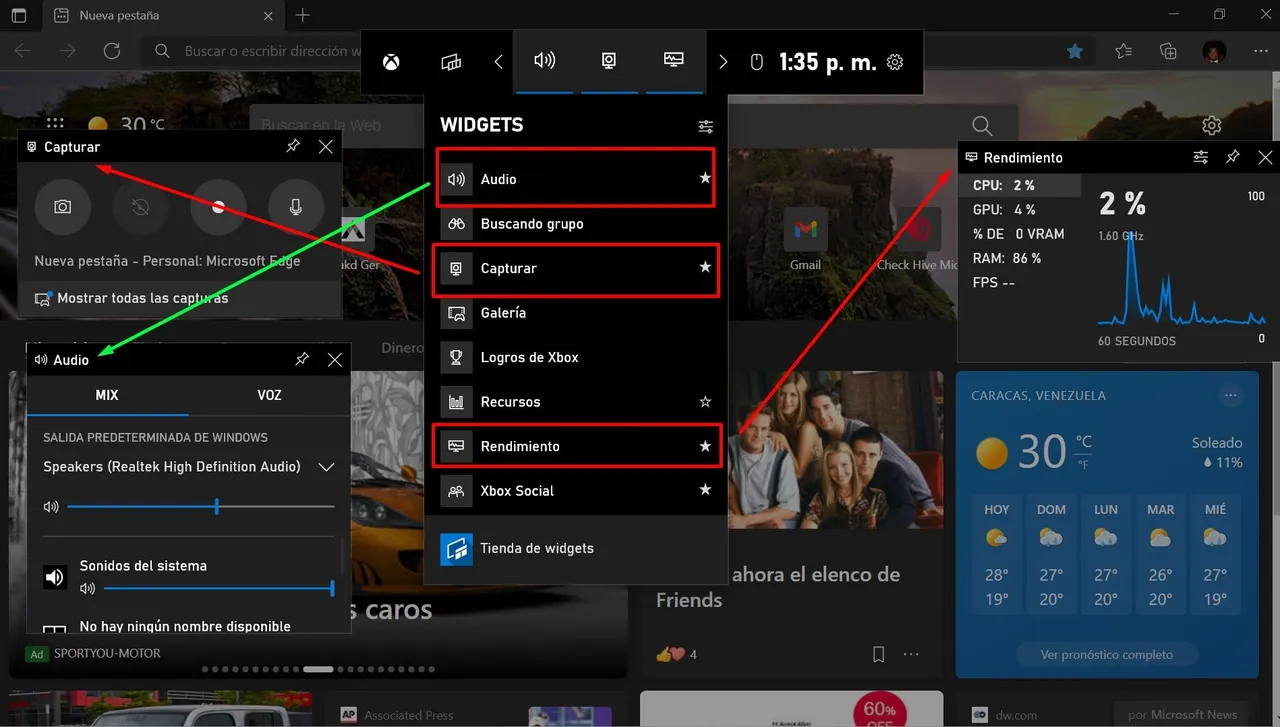Viewport: 1280px width, 727px height.
Task: Select the GPU metric in Rendimiento
Action: coord(1020,210)
